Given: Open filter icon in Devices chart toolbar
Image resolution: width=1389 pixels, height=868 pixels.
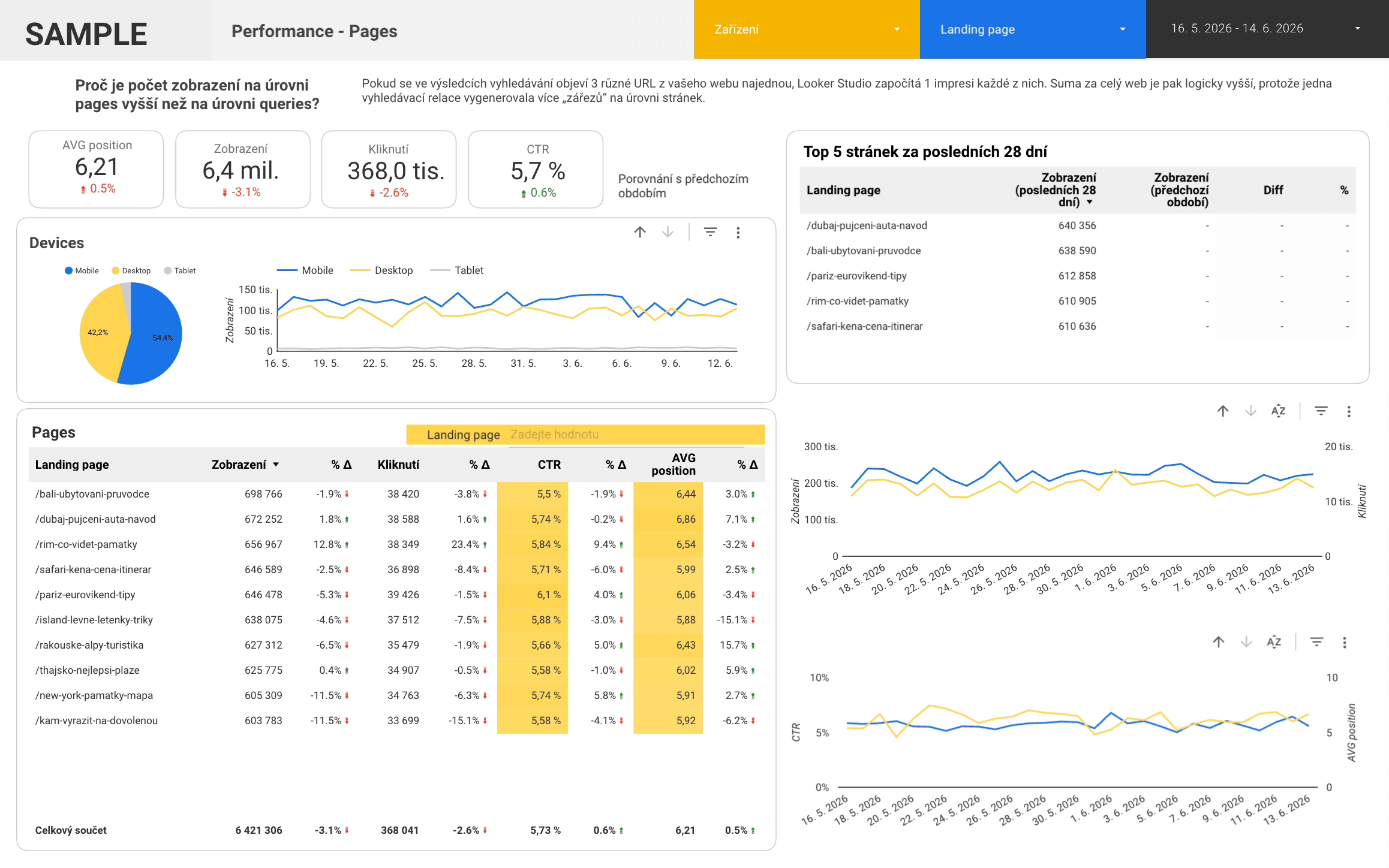Looking at the screenshot, I should click(x=710, y=232).
